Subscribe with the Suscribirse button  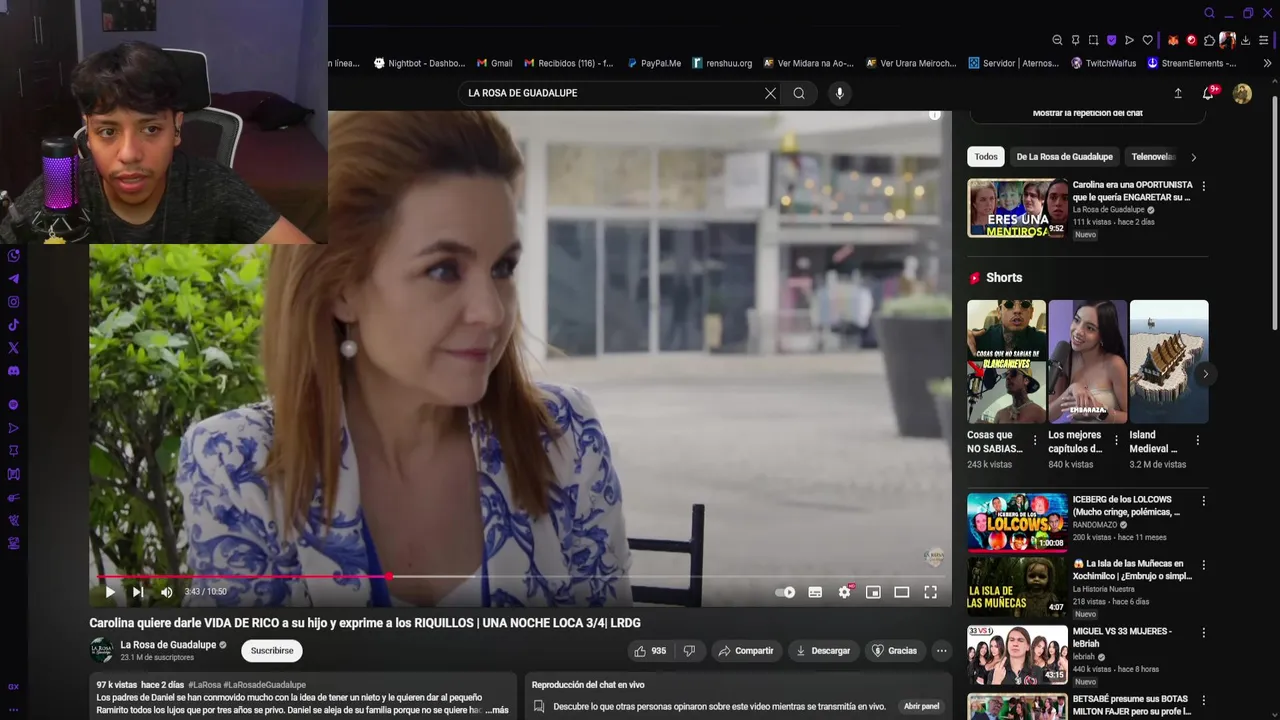click(272, 651)
